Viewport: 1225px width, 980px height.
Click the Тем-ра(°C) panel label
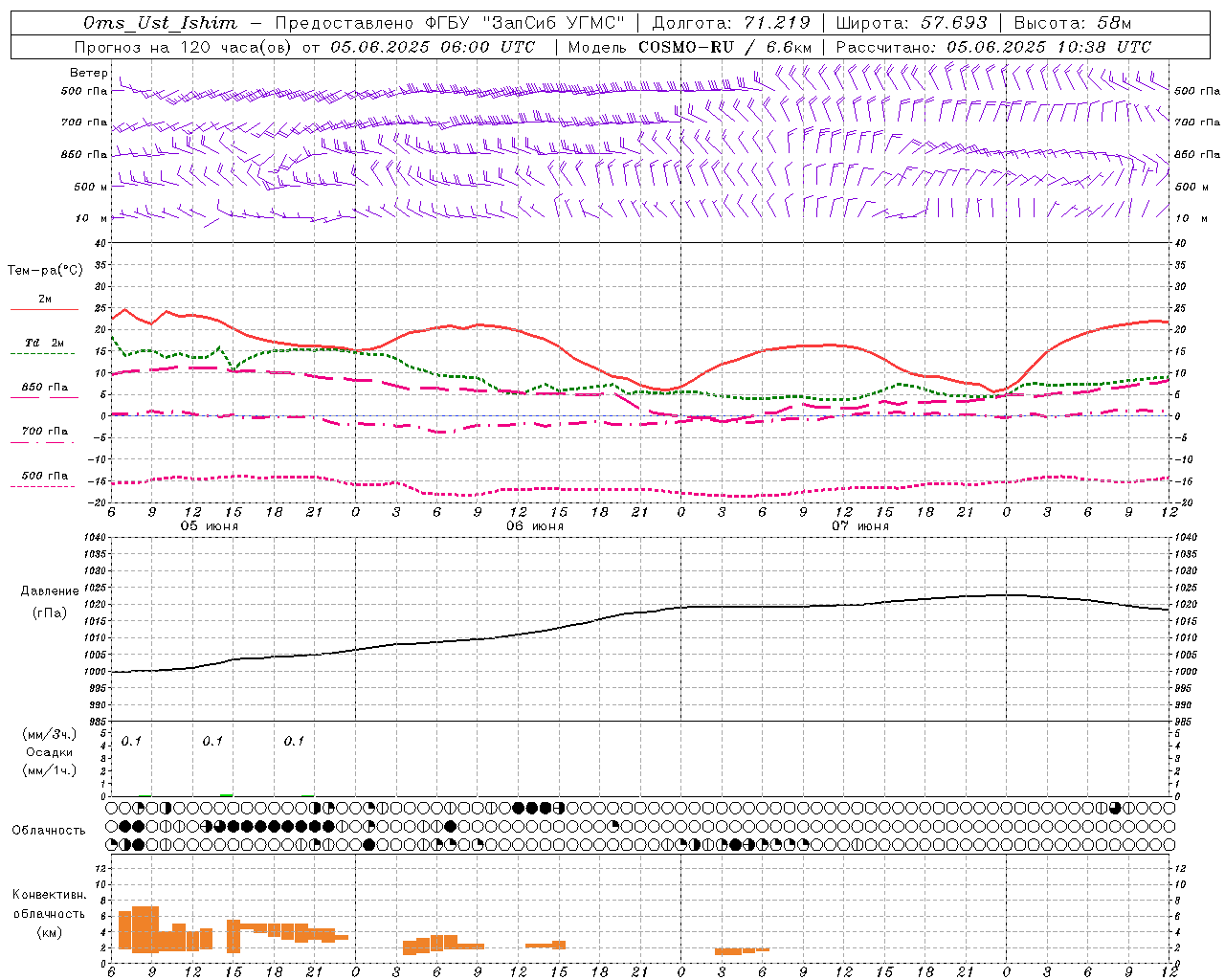45,271
